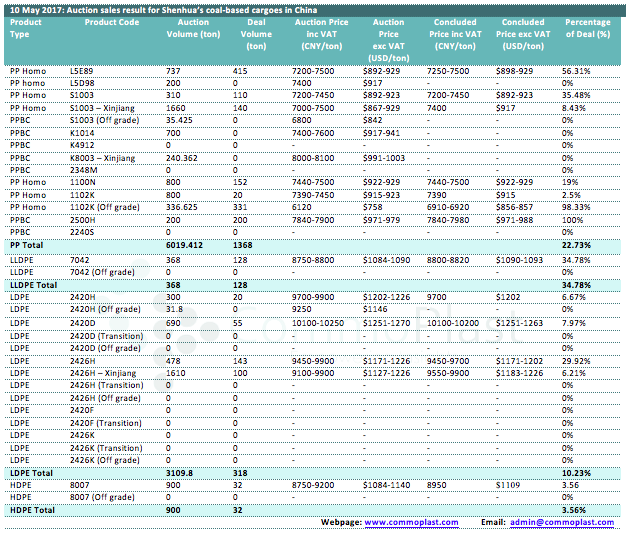Select the PP Total row label
The width and height of the screenshot is (627, 536).
click(27, 244)
